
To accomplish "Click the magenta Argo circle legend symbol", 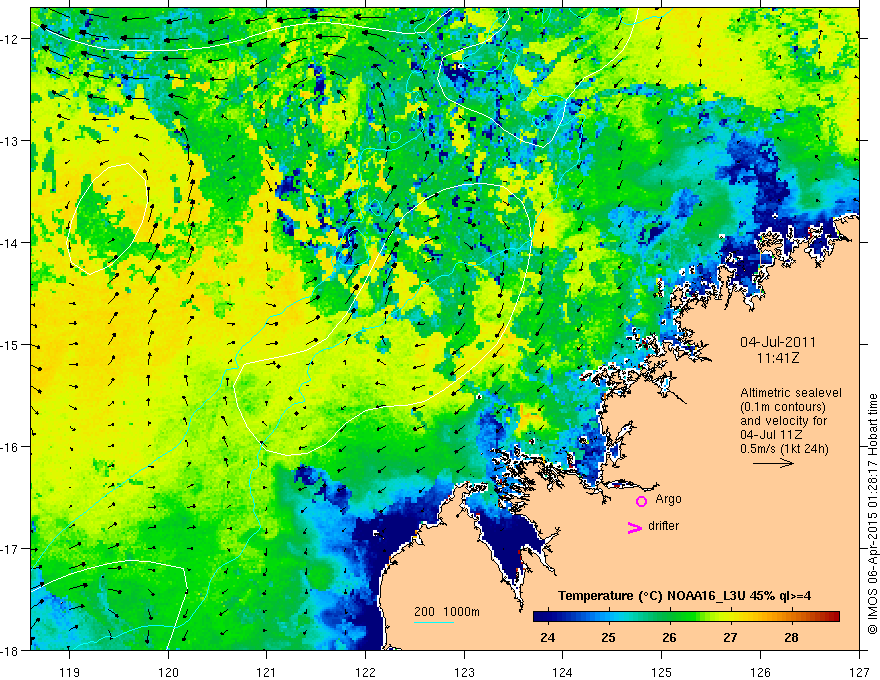I will point(641,501).
